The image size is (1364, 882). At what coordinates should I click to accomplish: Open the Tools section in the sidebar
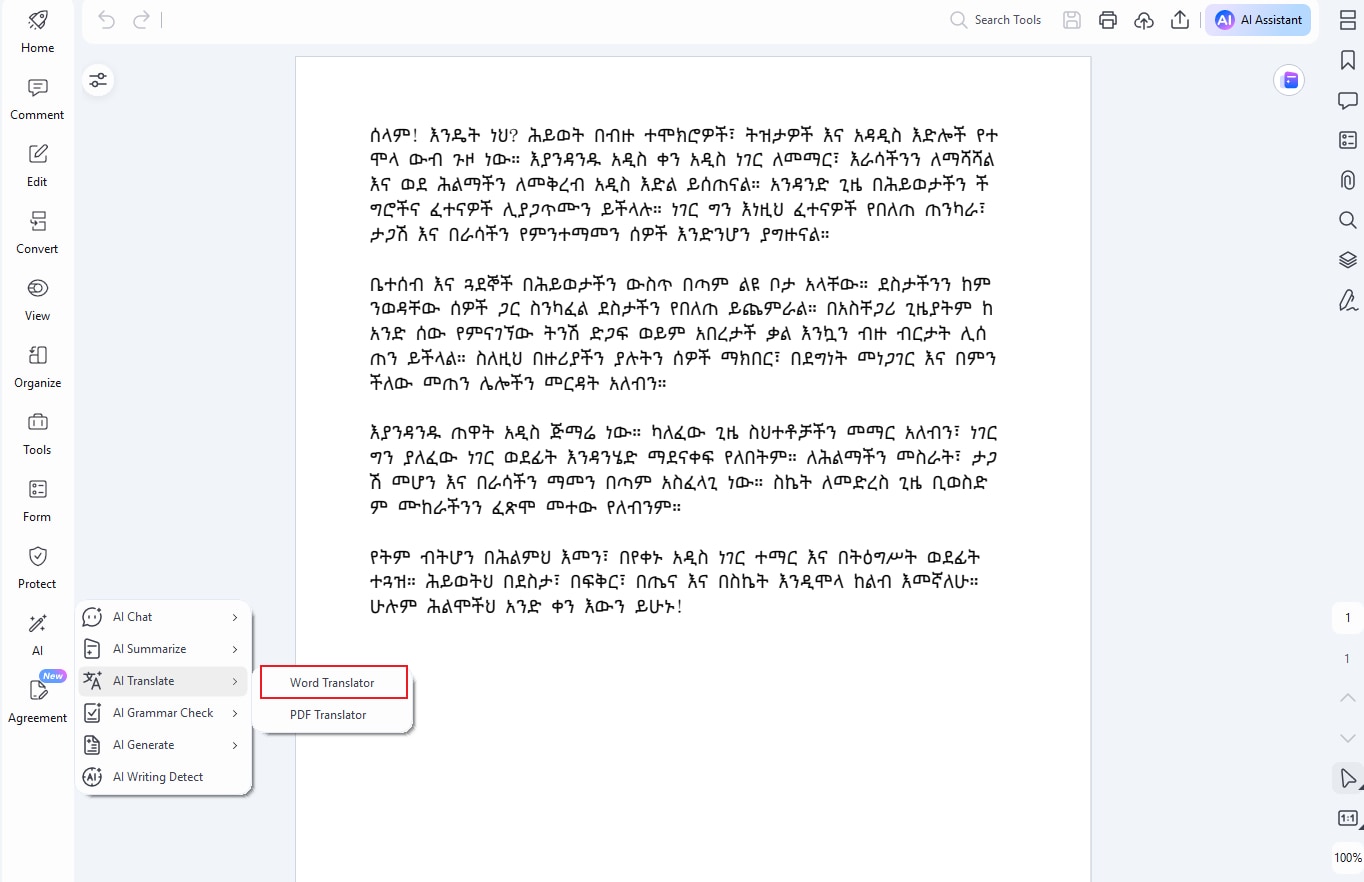(37, 433)
